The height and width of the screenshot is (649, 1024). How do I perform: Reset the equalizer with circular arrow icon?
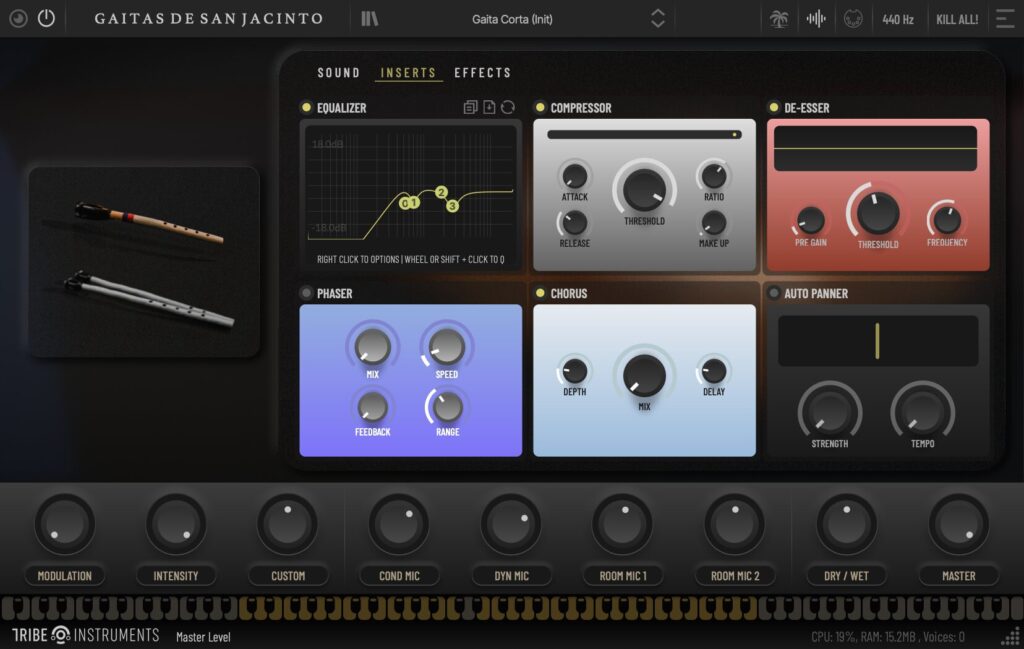(x=507, y=107)
